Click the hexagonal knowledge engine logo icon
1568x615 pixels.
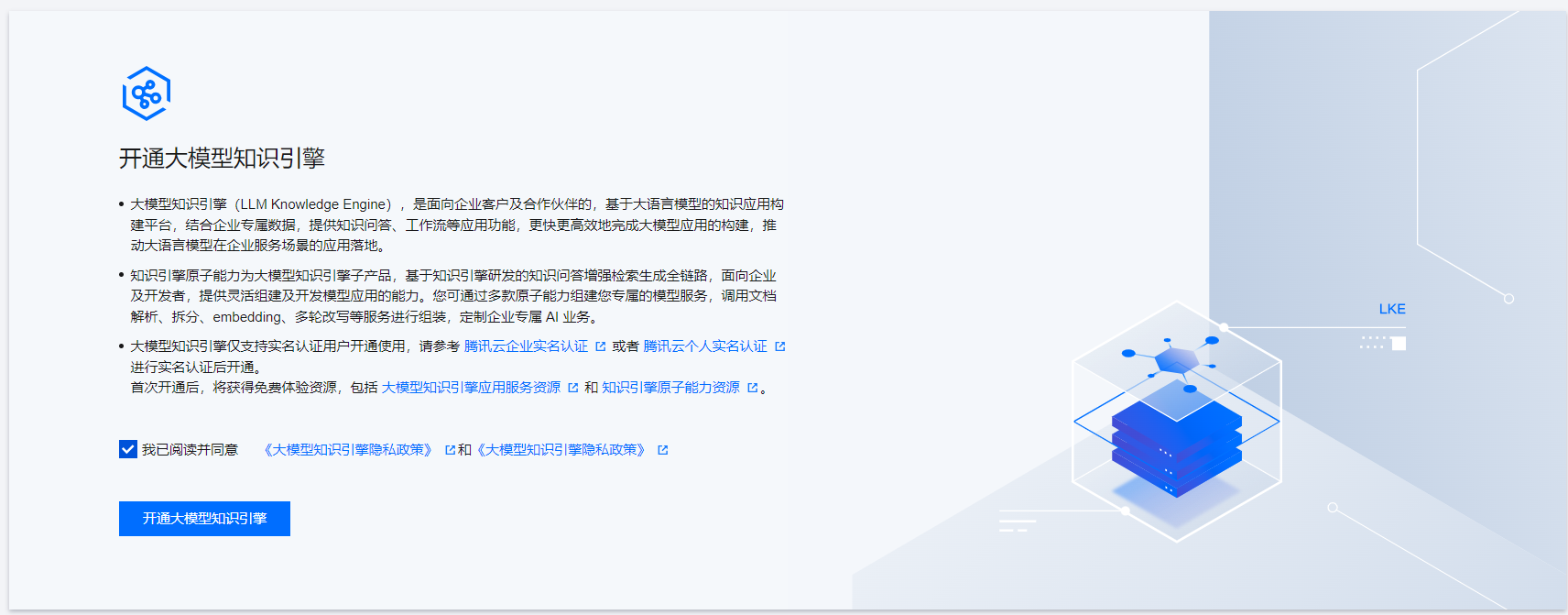(147, 93)
